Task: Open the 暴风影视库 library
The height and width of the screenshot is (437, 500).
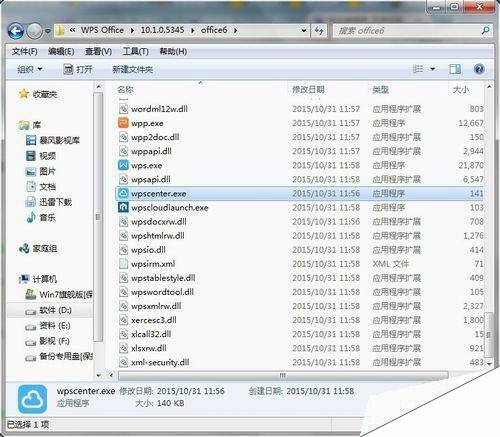Action: 59,140
